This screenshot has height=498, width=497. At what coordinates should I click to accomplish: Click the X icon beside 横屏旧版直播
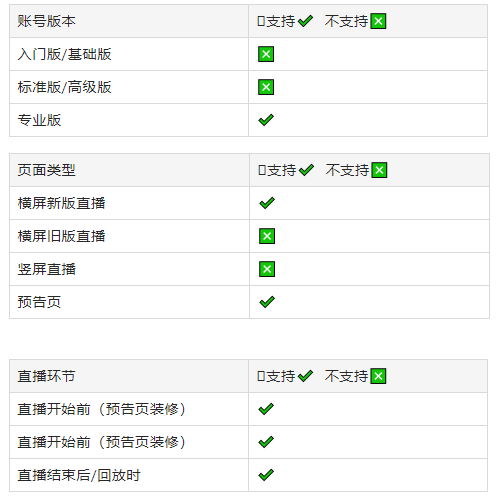267,236
